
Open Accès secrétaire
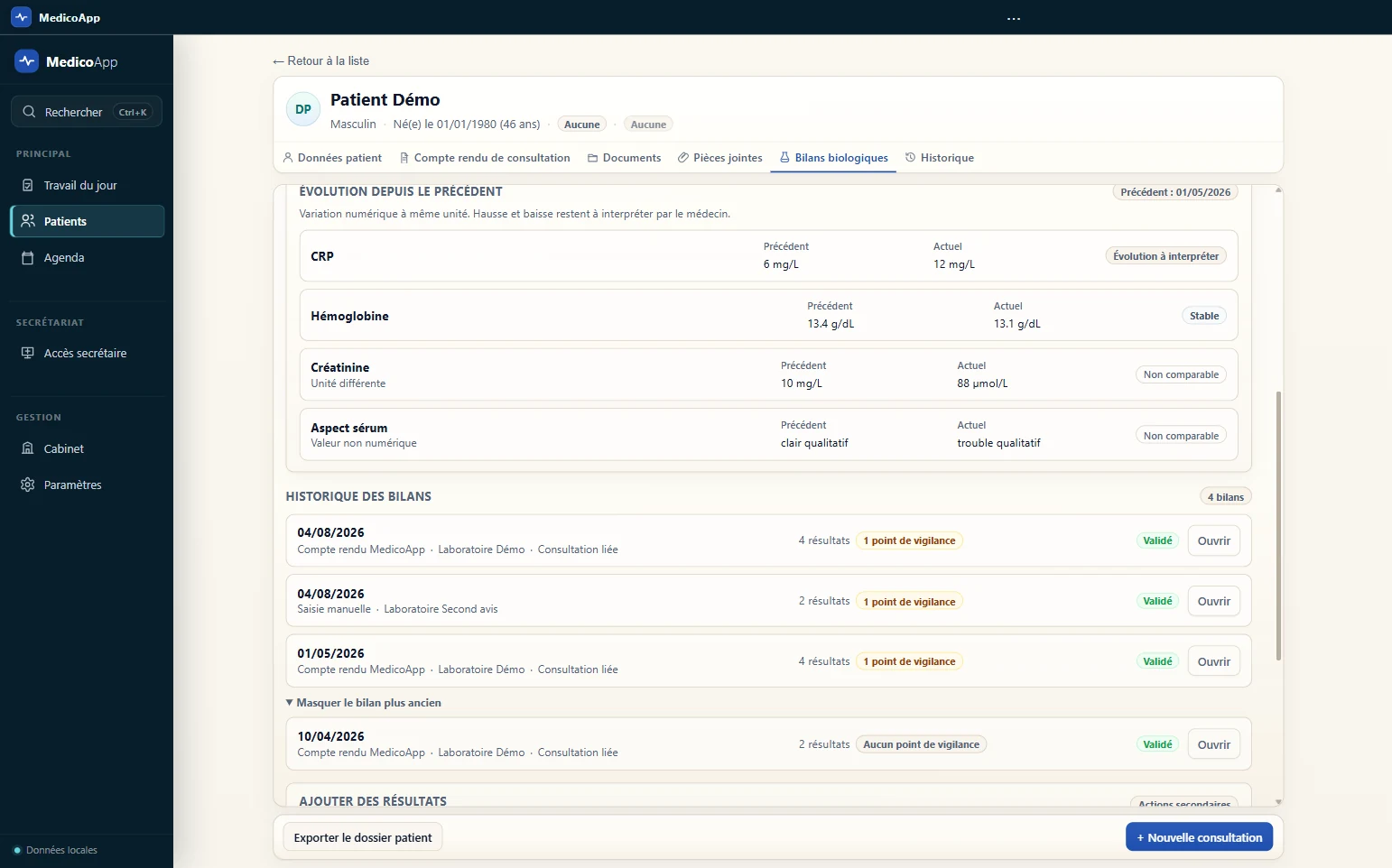pos(88,353)
